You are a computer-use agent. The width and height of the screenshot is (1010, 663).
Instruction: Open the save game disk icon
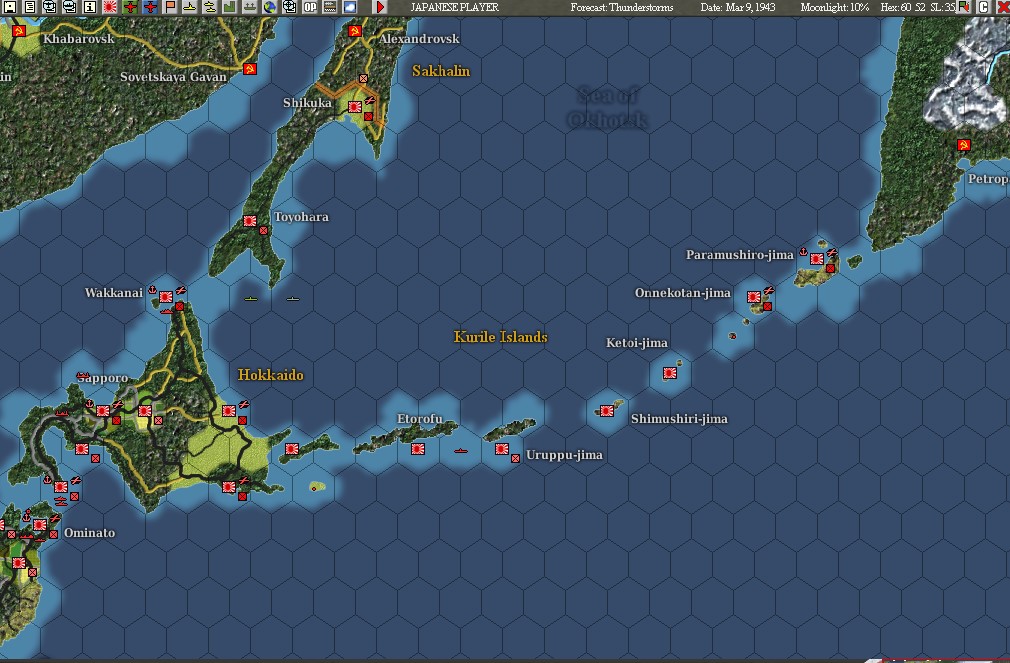click(x=10, y=7)
